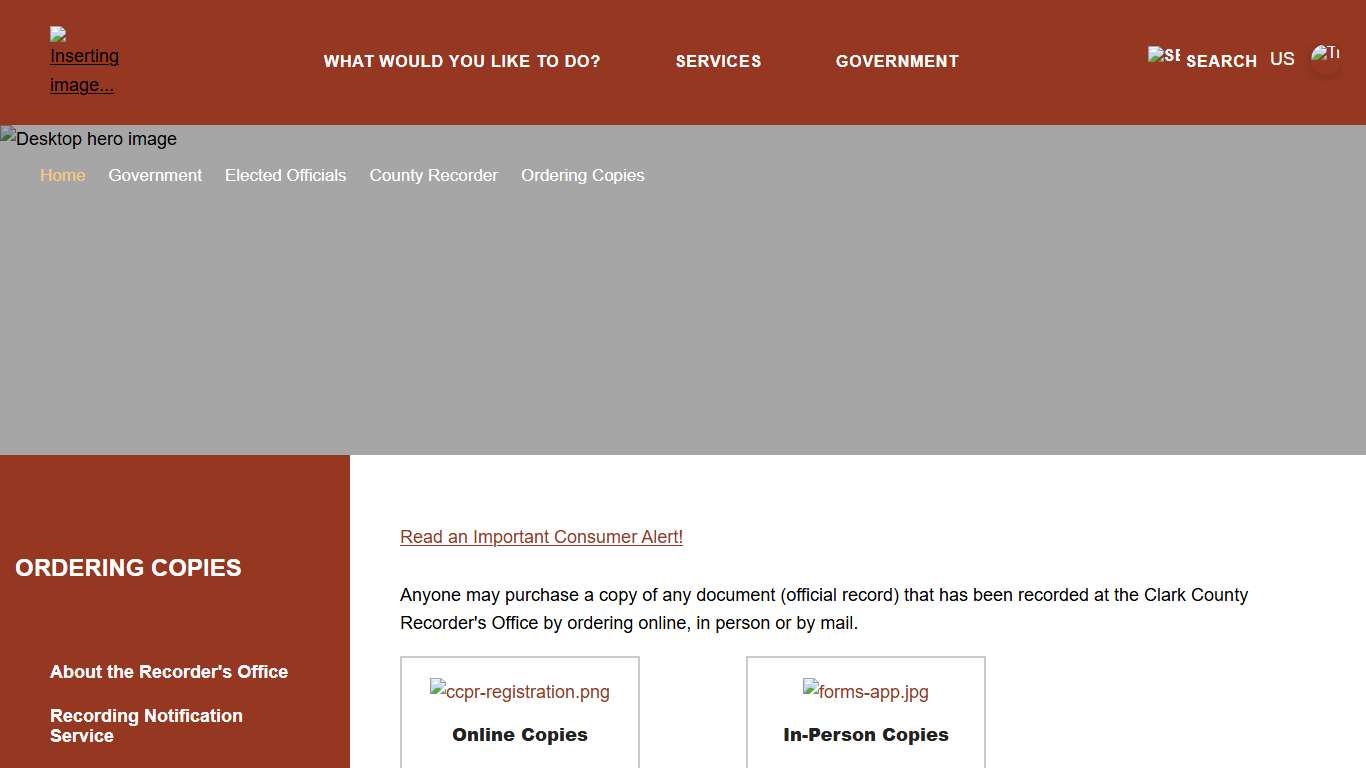Image resolution: width=1366 pixels, height=768 pixels.
Task: Navigate to County Recorder breadcrumb
Action: point(433,175)
